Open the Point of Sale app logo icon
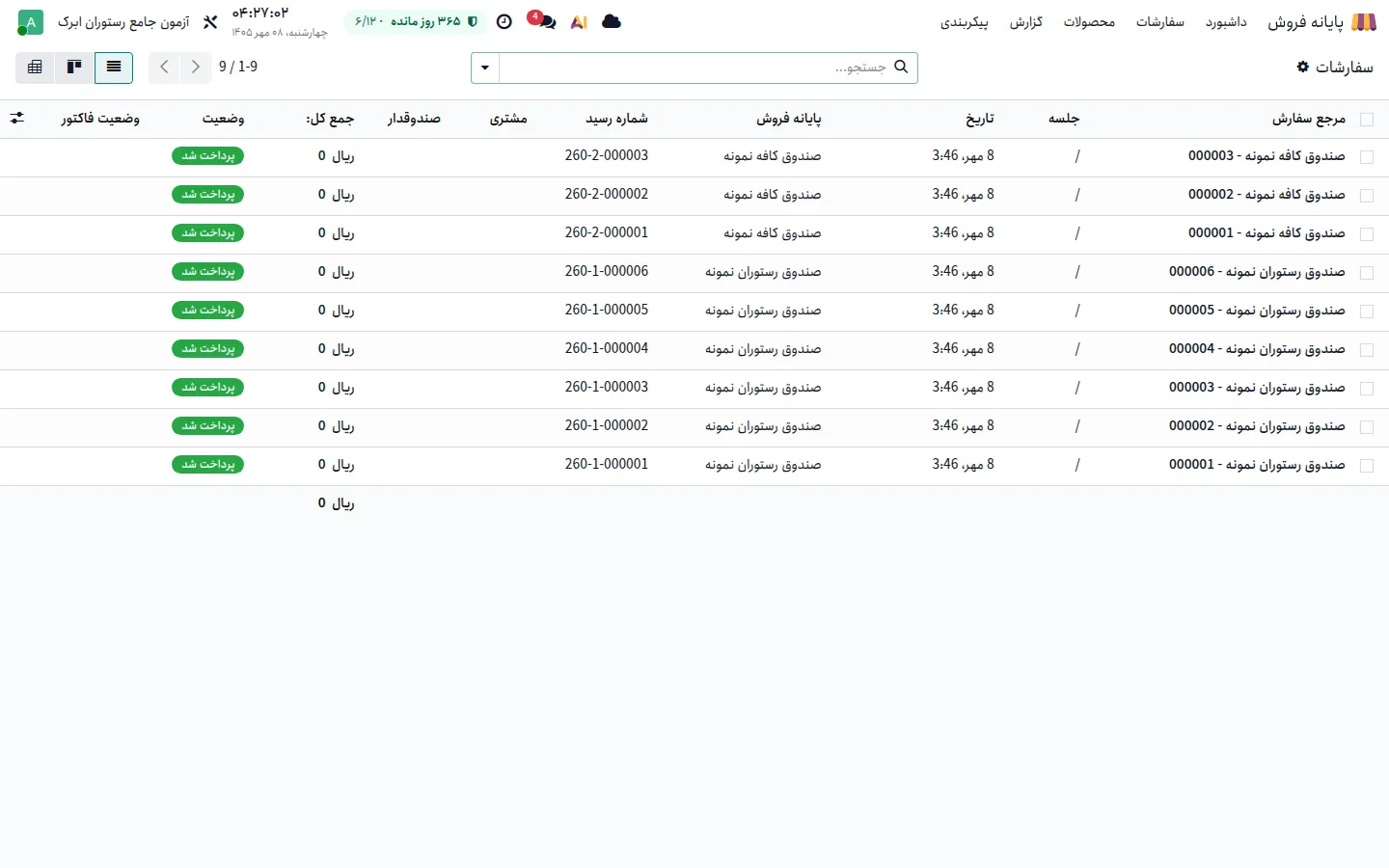Image resolution: width=1389 pixels, height=868 pixels. click(x=1364, y=22)
